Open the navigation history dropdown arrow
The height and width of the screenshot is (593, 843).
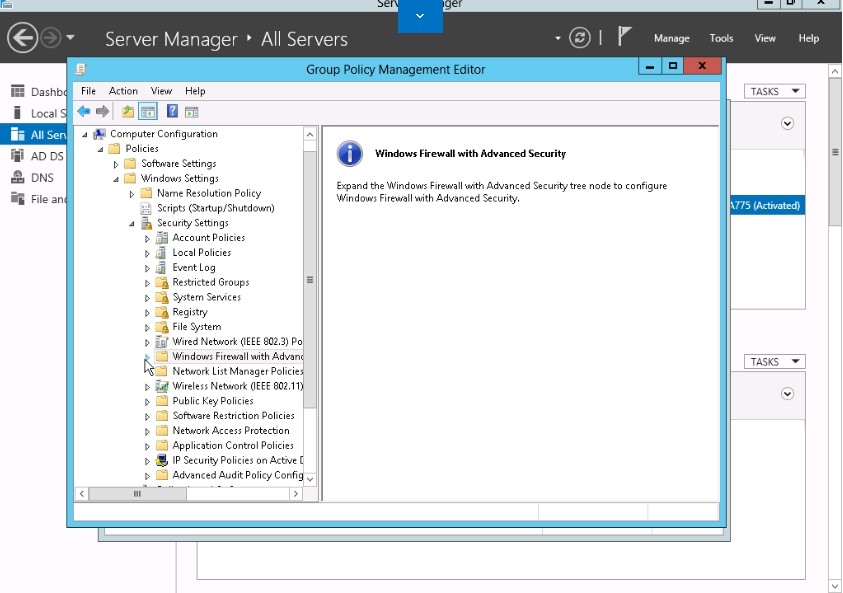coord(70,38)
